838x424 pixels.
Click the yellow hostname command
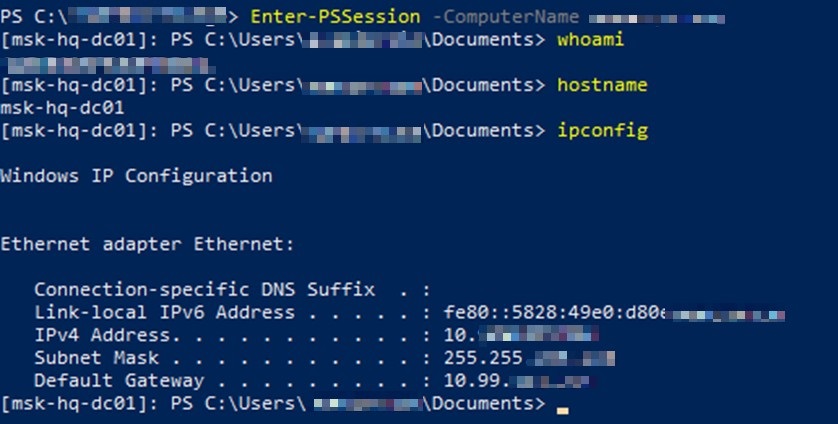tap(602, 85)
